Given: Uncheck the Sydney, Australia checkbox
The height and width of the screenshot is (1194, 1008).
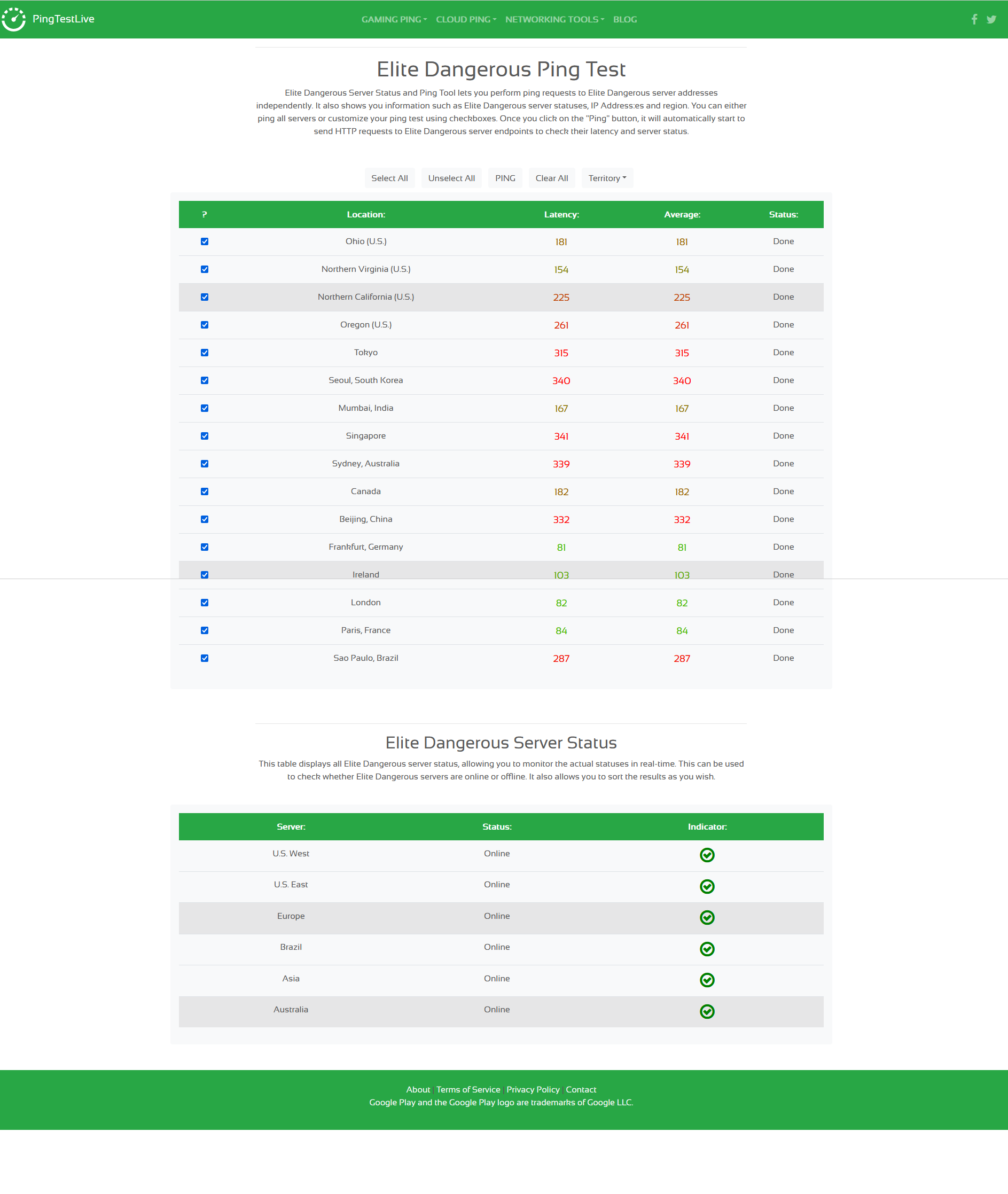Looking at the screenshot, I should click(x=205, y=464).
